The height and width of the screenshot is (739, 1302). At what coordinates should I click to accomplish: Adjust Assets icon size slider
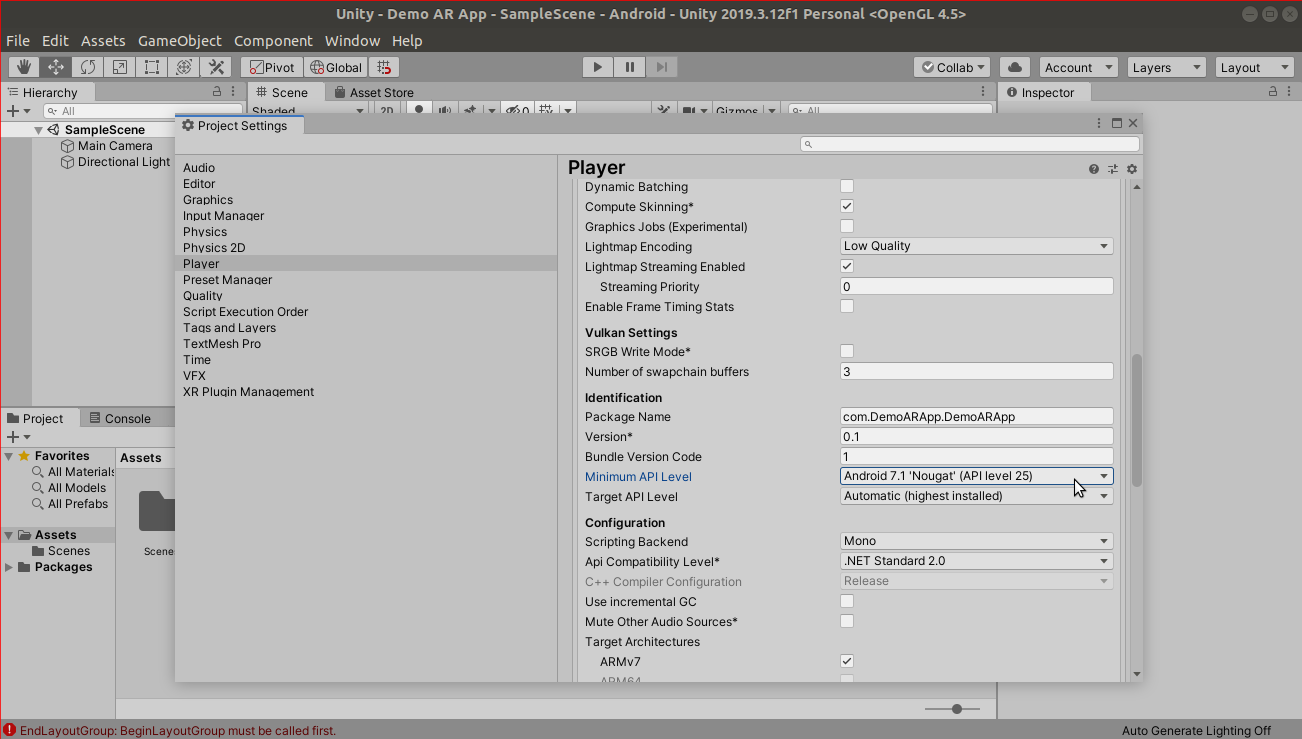pos(957,708)
